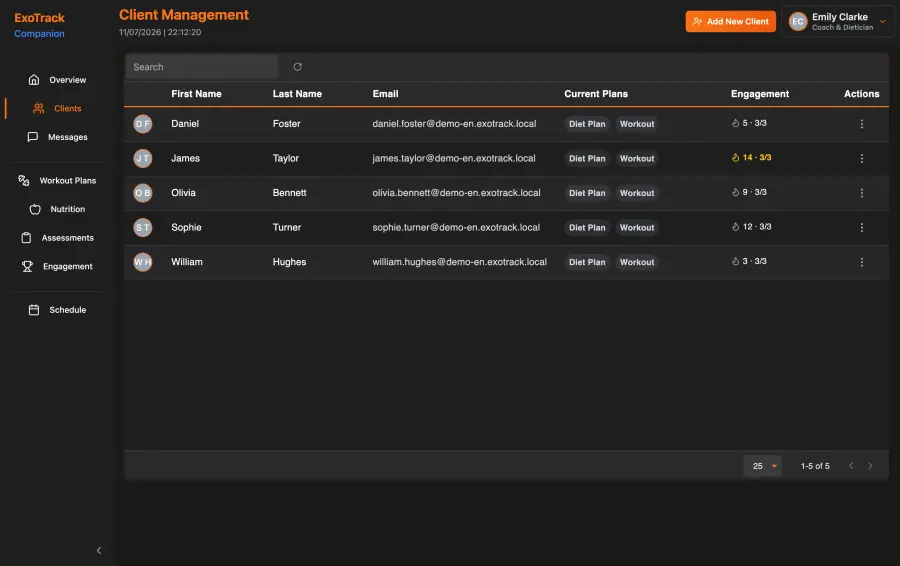Click the last name Hughes

289,262
